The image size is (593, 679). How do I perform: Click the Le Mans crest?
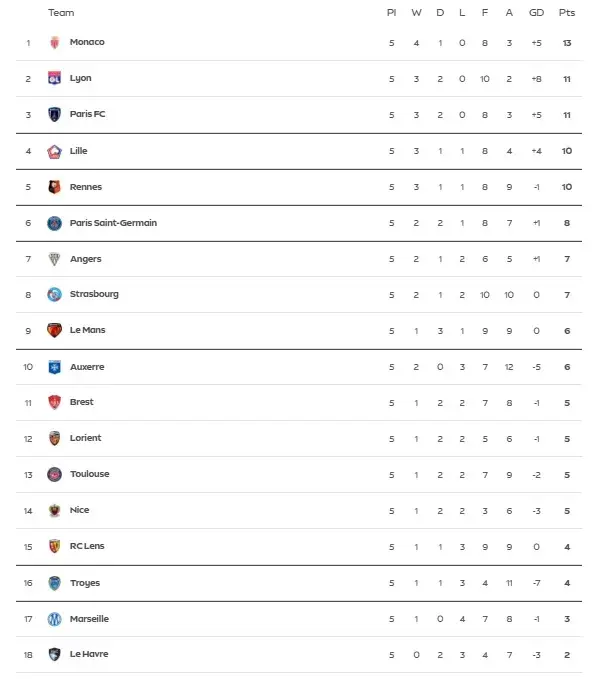click(54, 330)
